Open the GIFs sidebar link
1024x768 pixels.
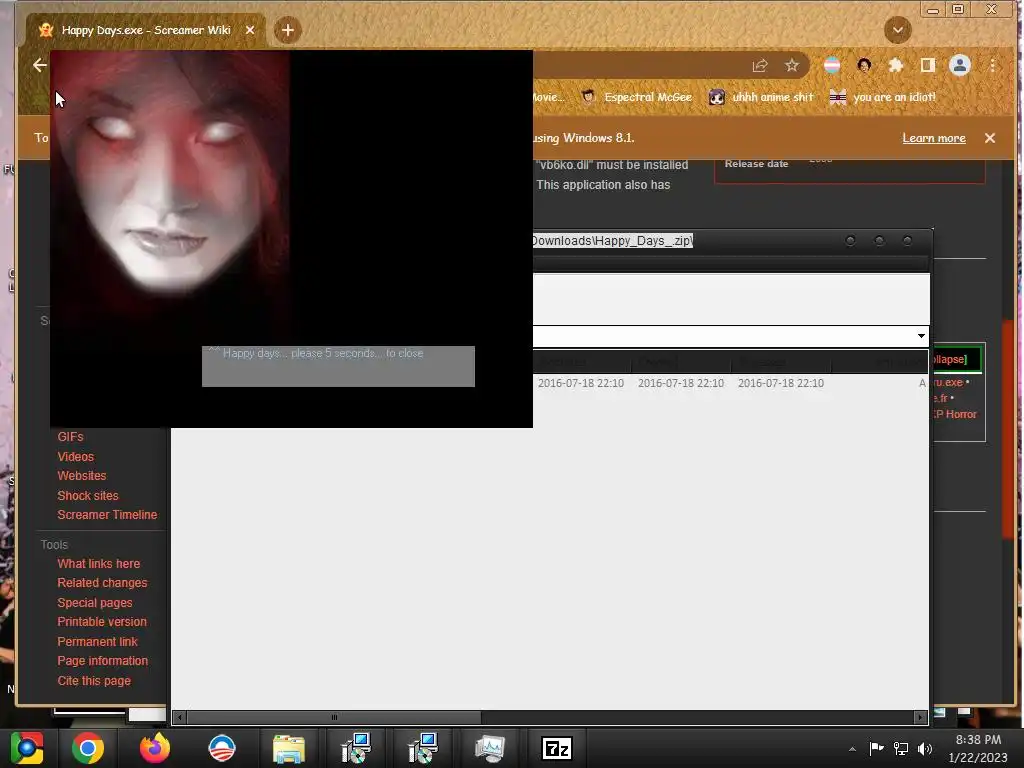(71, 437)
